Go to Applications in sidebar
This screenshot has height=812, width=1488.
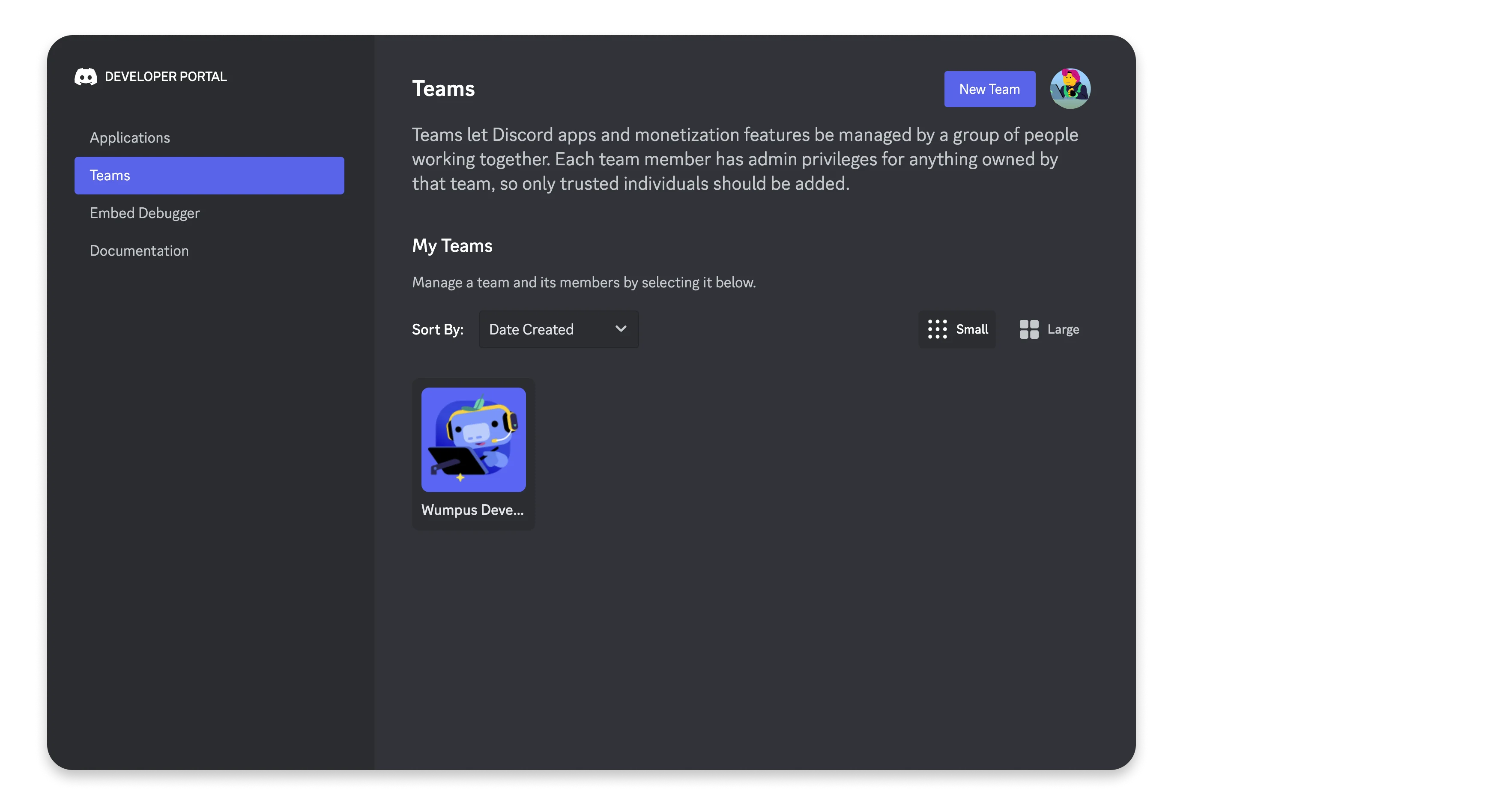pos(209,137)
